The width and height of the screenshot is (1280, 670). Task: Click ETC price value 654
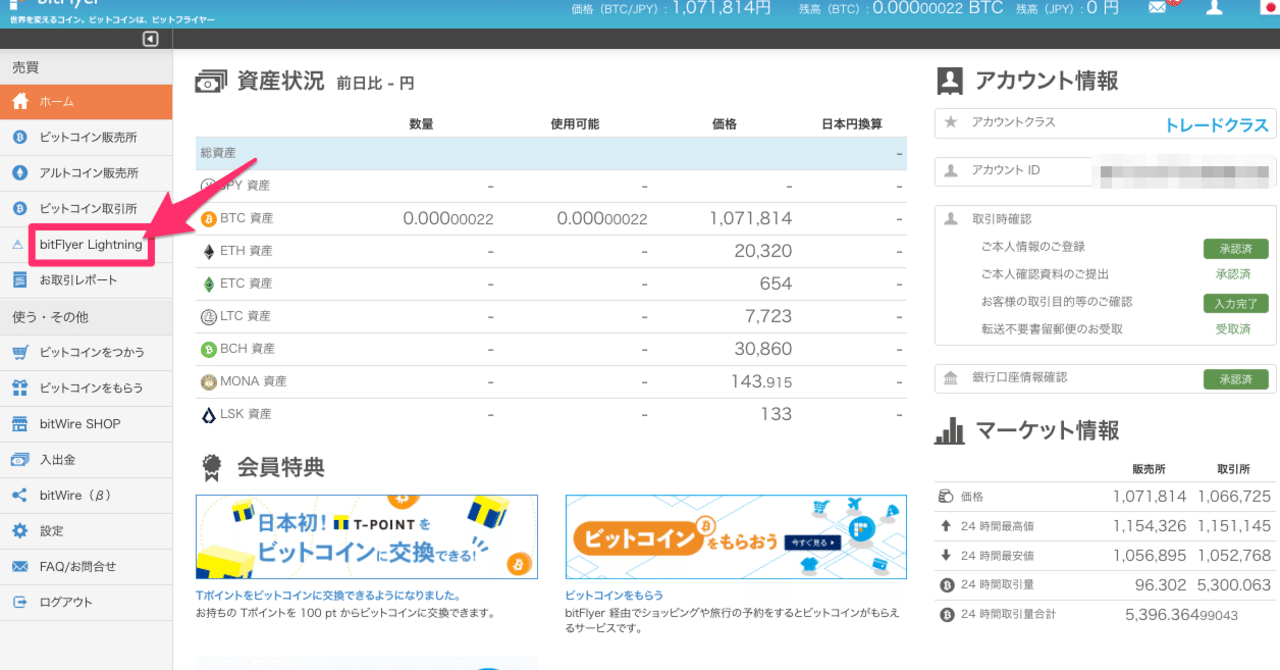pyautogui.click(x=776, y=284)
